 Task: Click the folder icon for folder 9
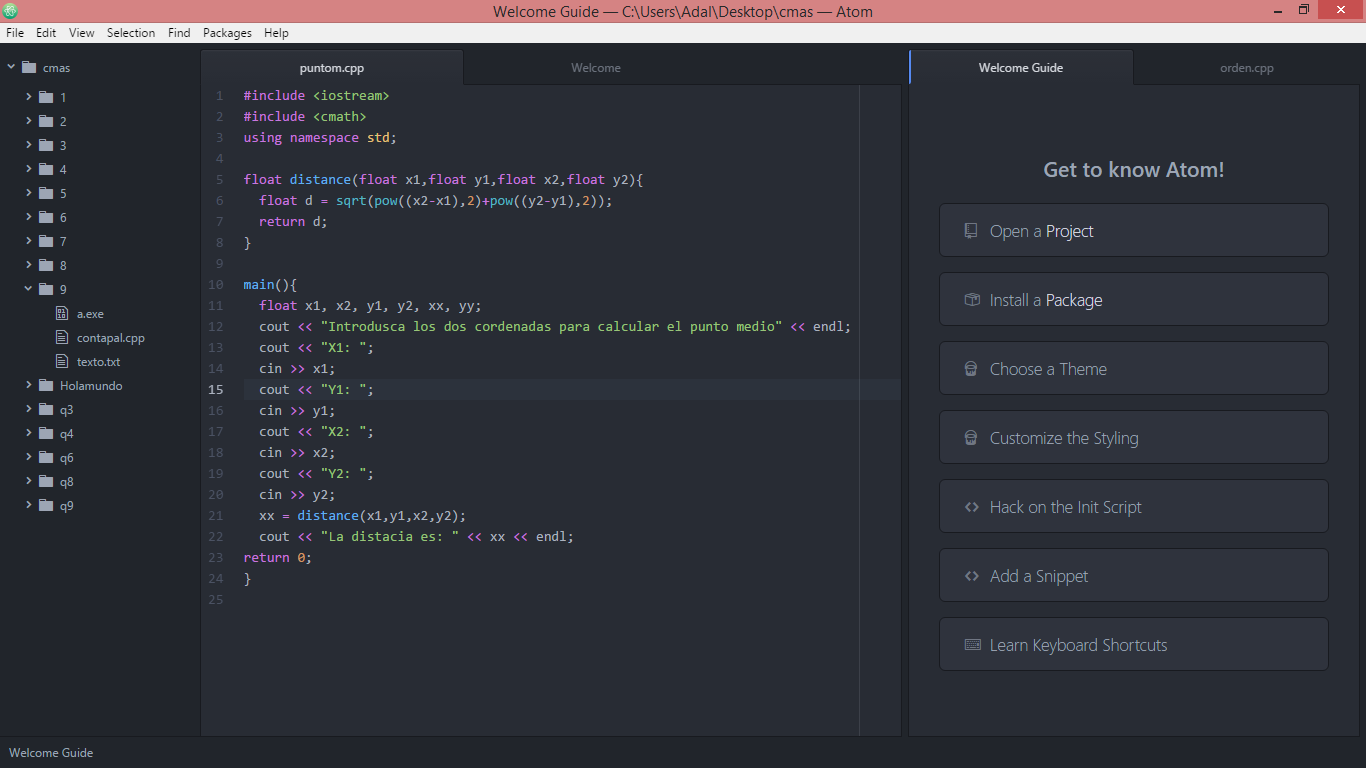click(46, 289)
